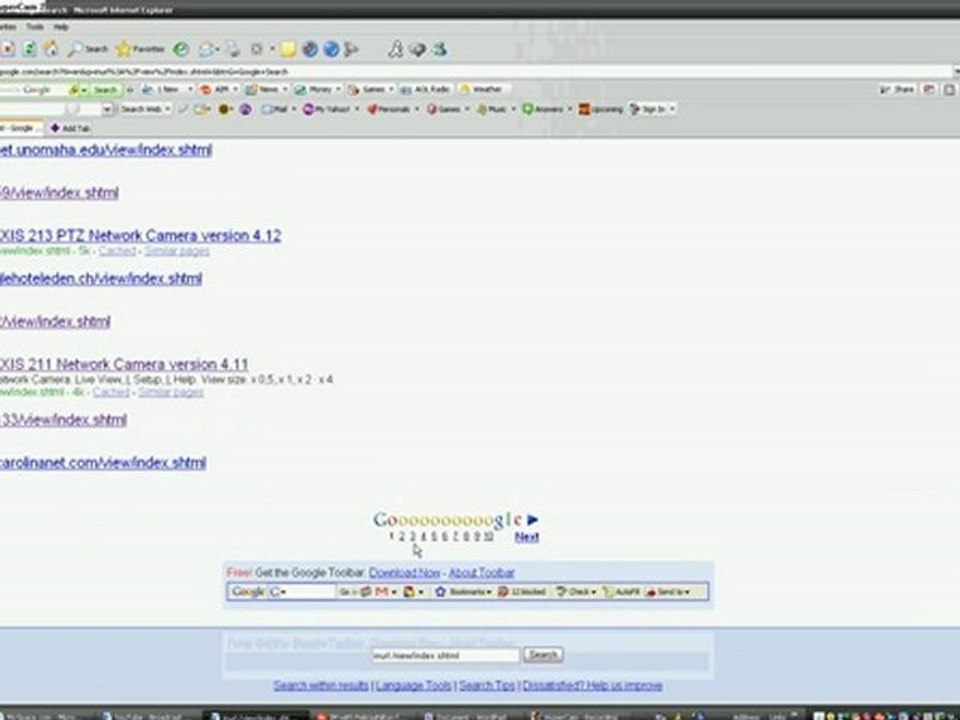
Task: Open the carolinanet.com/view/index.shtml result
Action: pyautogui.click(x=103, y=462)
